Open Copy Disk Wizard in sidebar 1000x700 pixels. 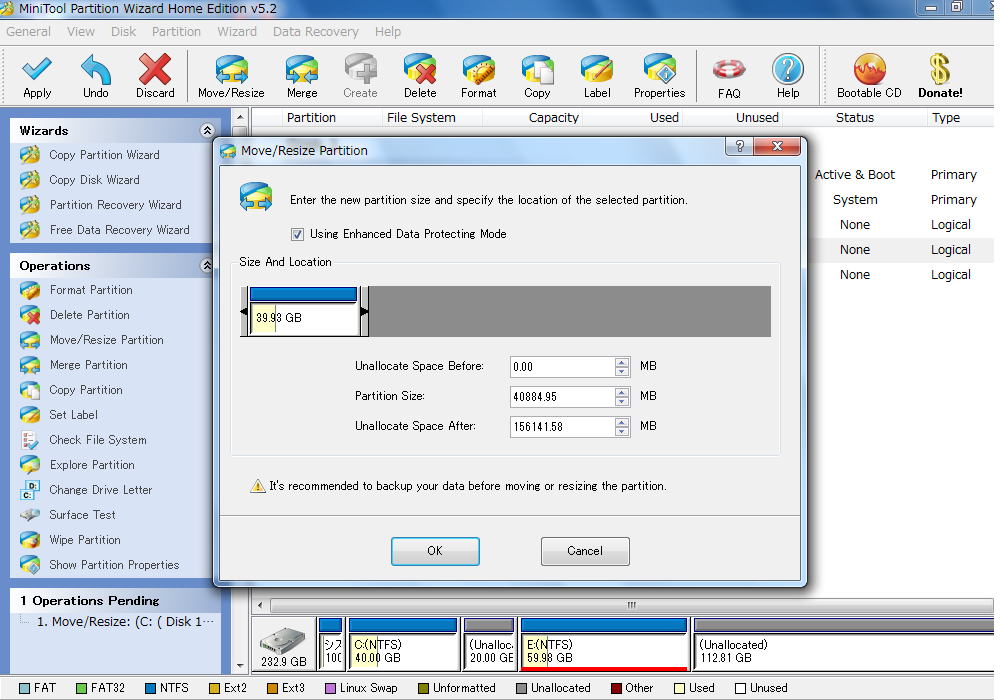[94, 180]
